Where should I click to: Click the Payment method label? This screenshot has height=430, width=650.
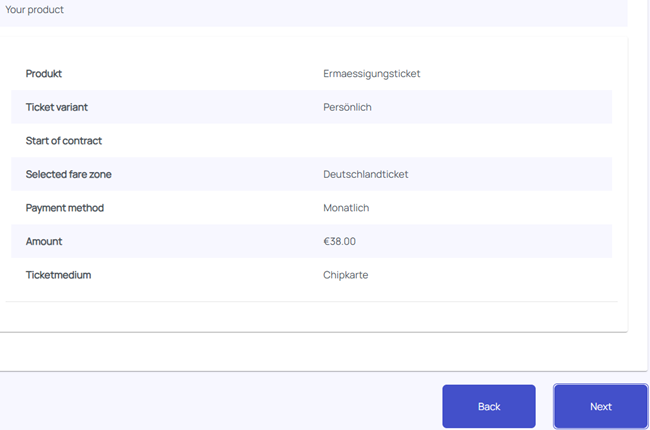(65, 208)
